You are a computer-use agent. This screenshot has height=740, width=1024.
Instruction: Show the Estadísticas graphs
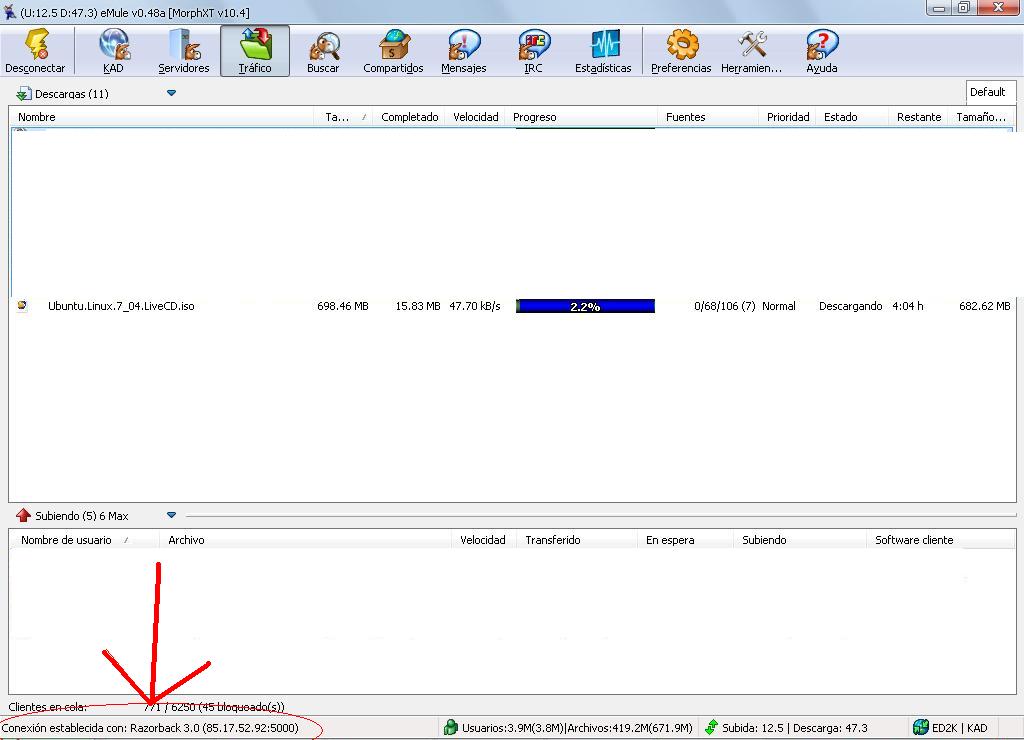pos(603,52)
